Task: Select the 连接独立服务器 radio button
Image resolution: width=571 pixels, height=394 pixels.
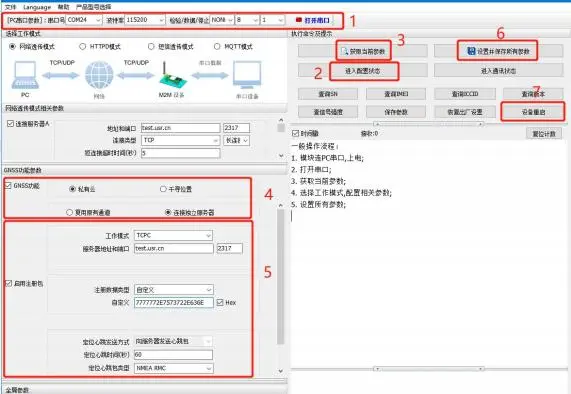Action: (168, 212)
